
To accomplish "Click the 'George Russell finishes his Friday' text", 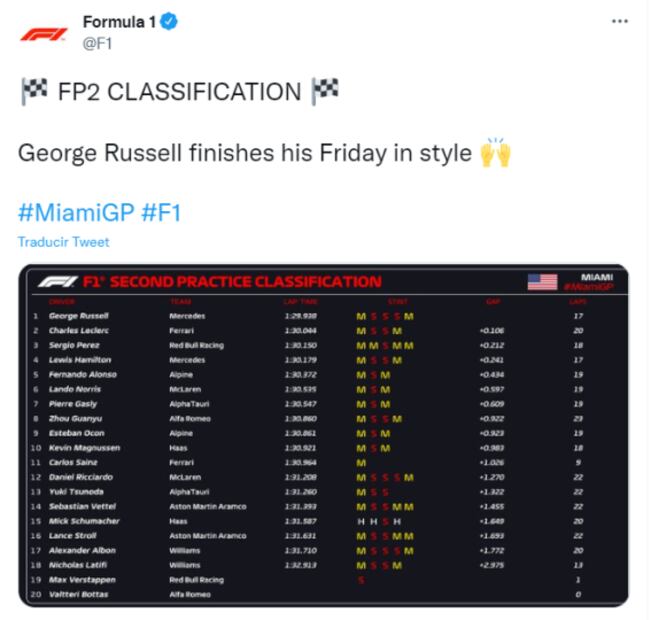I will click(x=244, y=154).
